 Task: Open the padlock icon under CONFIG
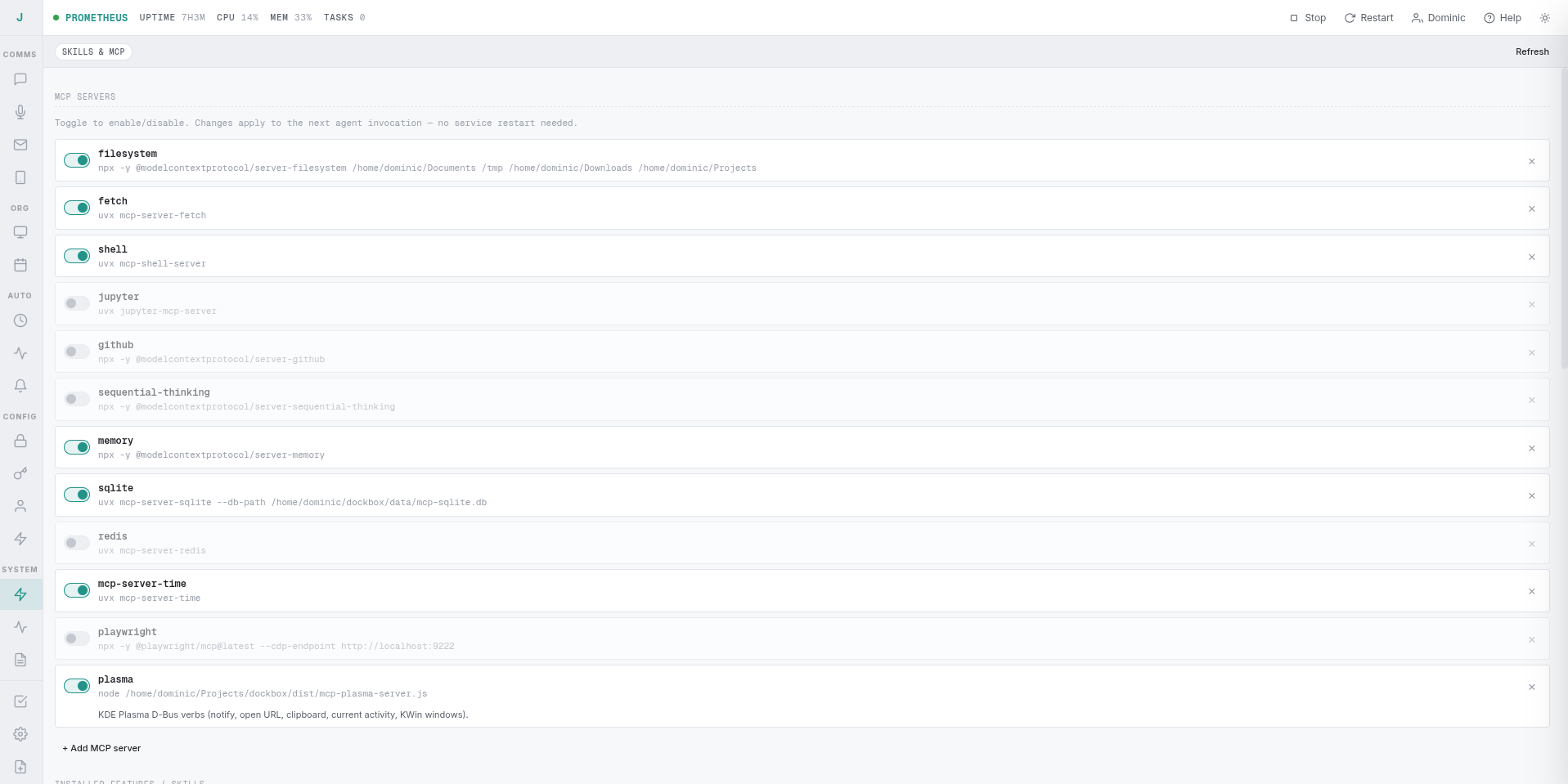(20, 441)
